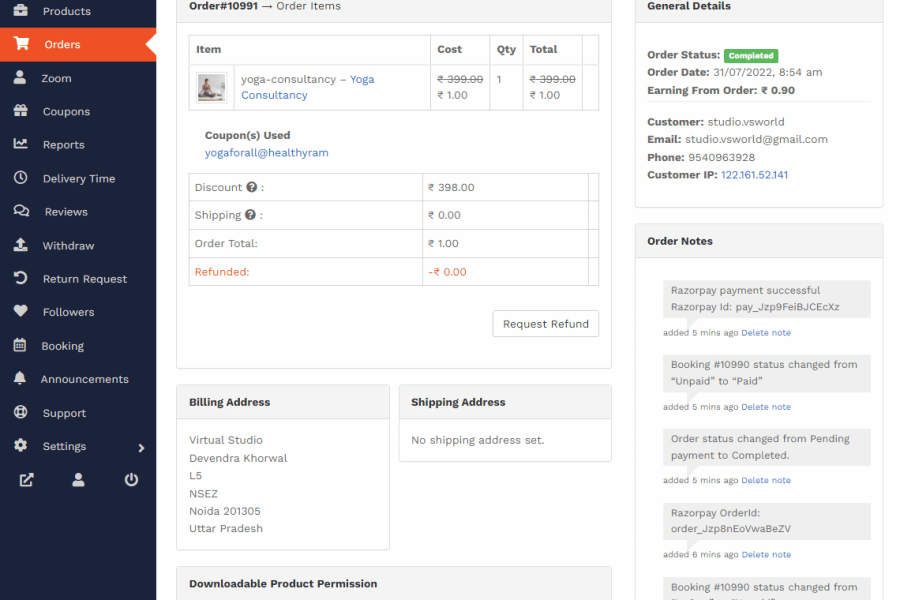Click the customer email studio.vsworld@gmail.com

756,140
